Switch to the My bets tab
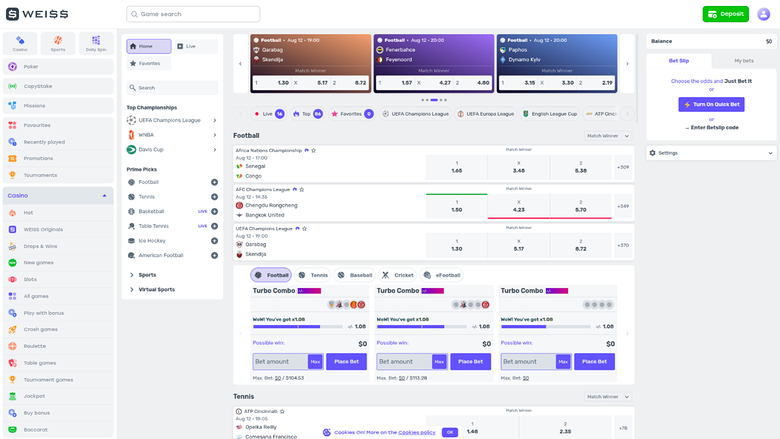 [743, 61]
